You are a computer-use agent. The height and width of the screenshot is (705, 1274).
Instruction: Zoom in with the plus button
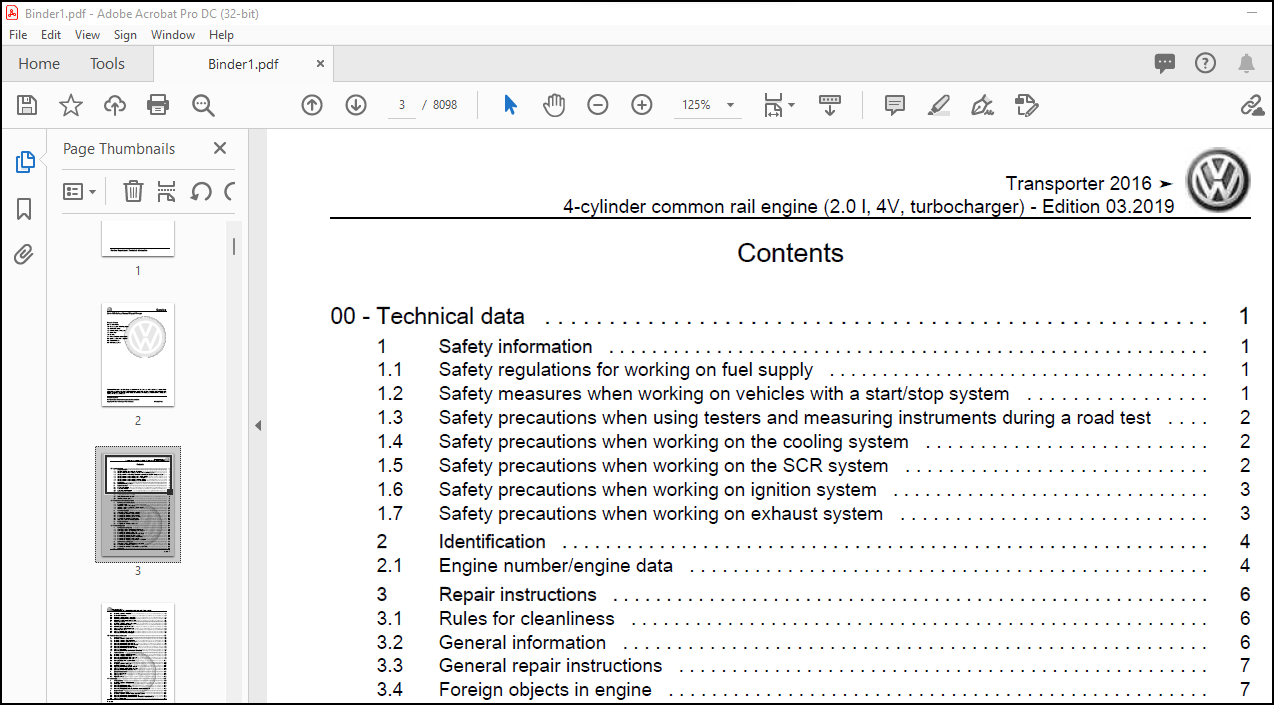(642, 105)
